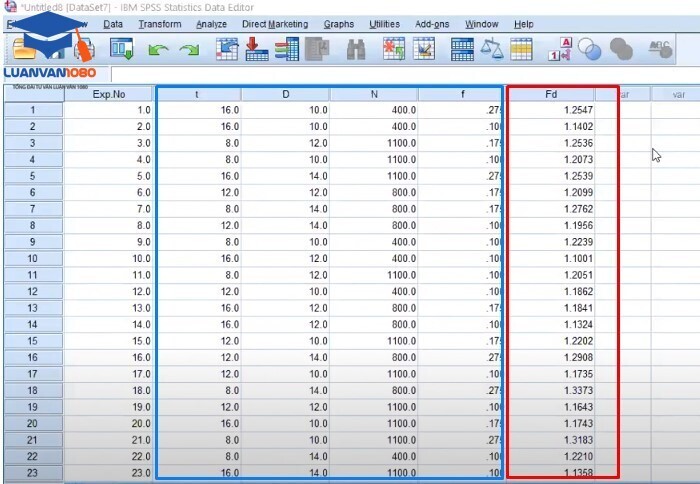
Task: Click the green Undo arrow
Action: tap(158, 49)
